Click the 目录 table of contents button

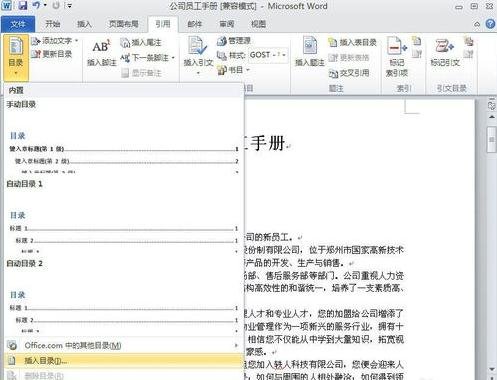[16, 57]
